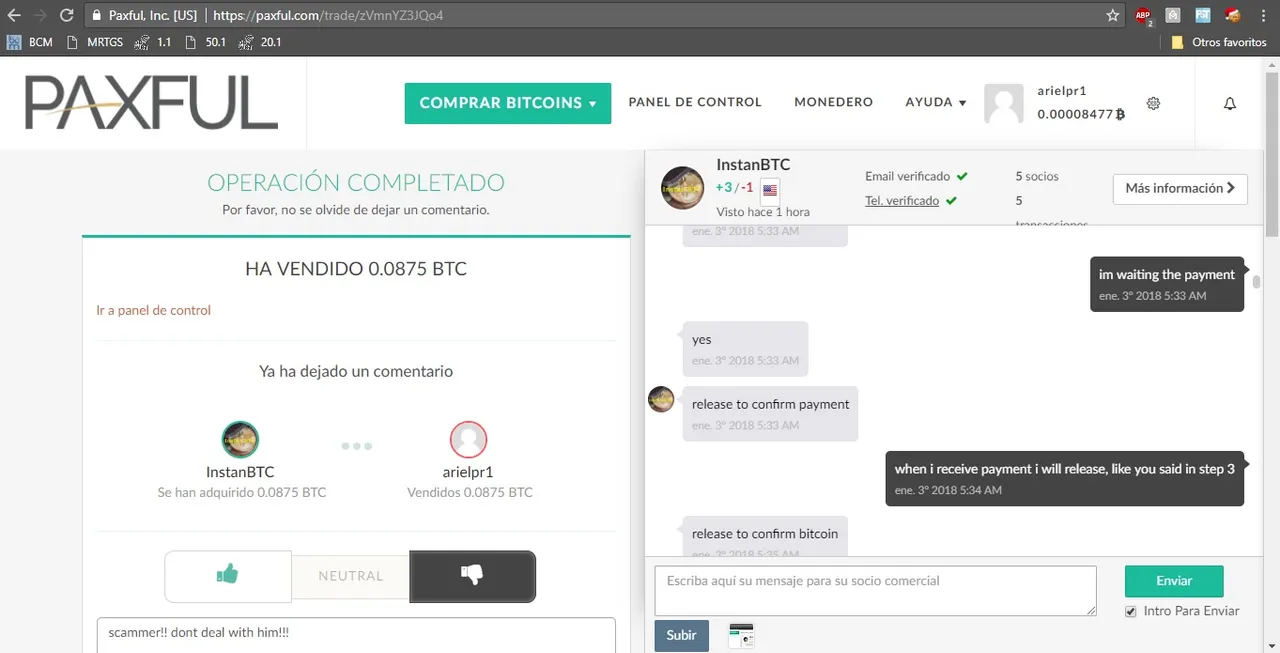Reload the page with refresh icon

pos(67,15)
